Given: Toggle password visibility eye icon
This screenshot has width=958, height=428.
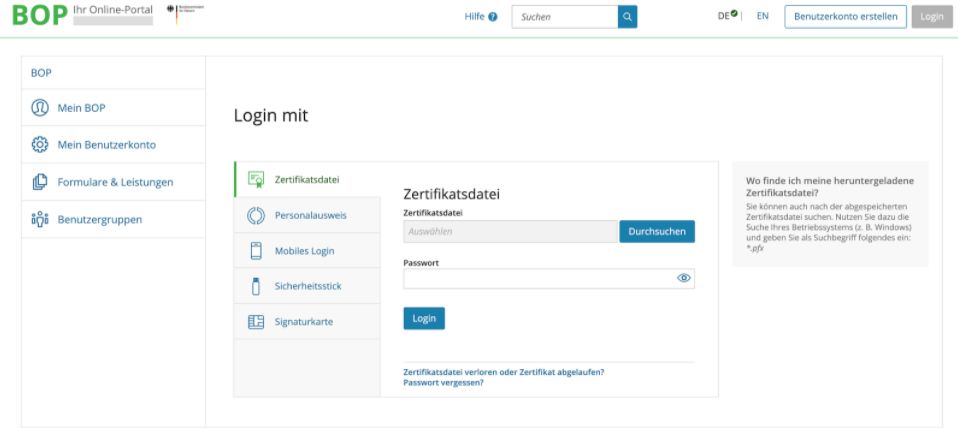Looking at the screenshot, I should pyautogui.click(x=684, y=278).
